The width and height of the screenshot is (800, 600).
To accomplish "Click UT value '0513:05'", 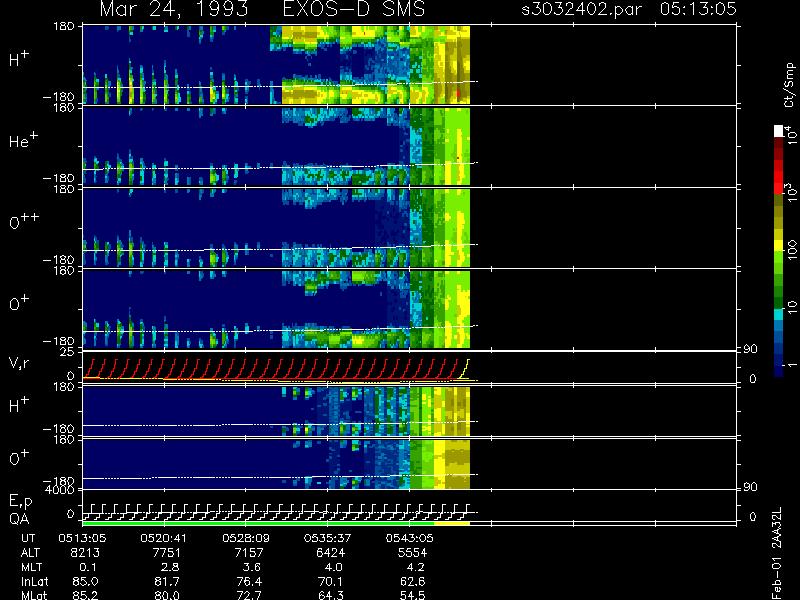I will pyautogui.click(x=82, y=538).
